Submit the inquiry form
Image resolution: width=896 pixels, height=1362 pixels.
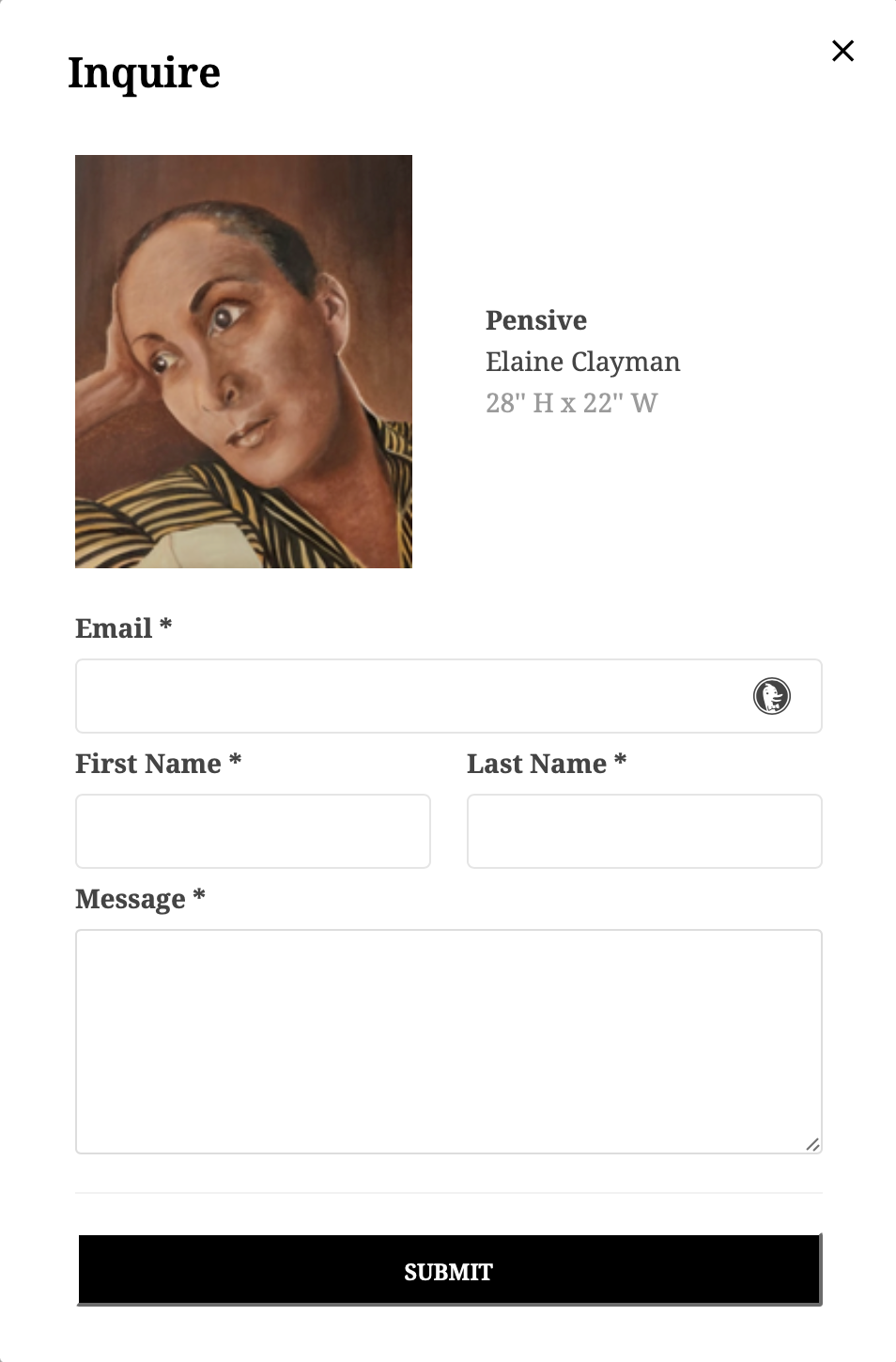[x=449, y=1271]
